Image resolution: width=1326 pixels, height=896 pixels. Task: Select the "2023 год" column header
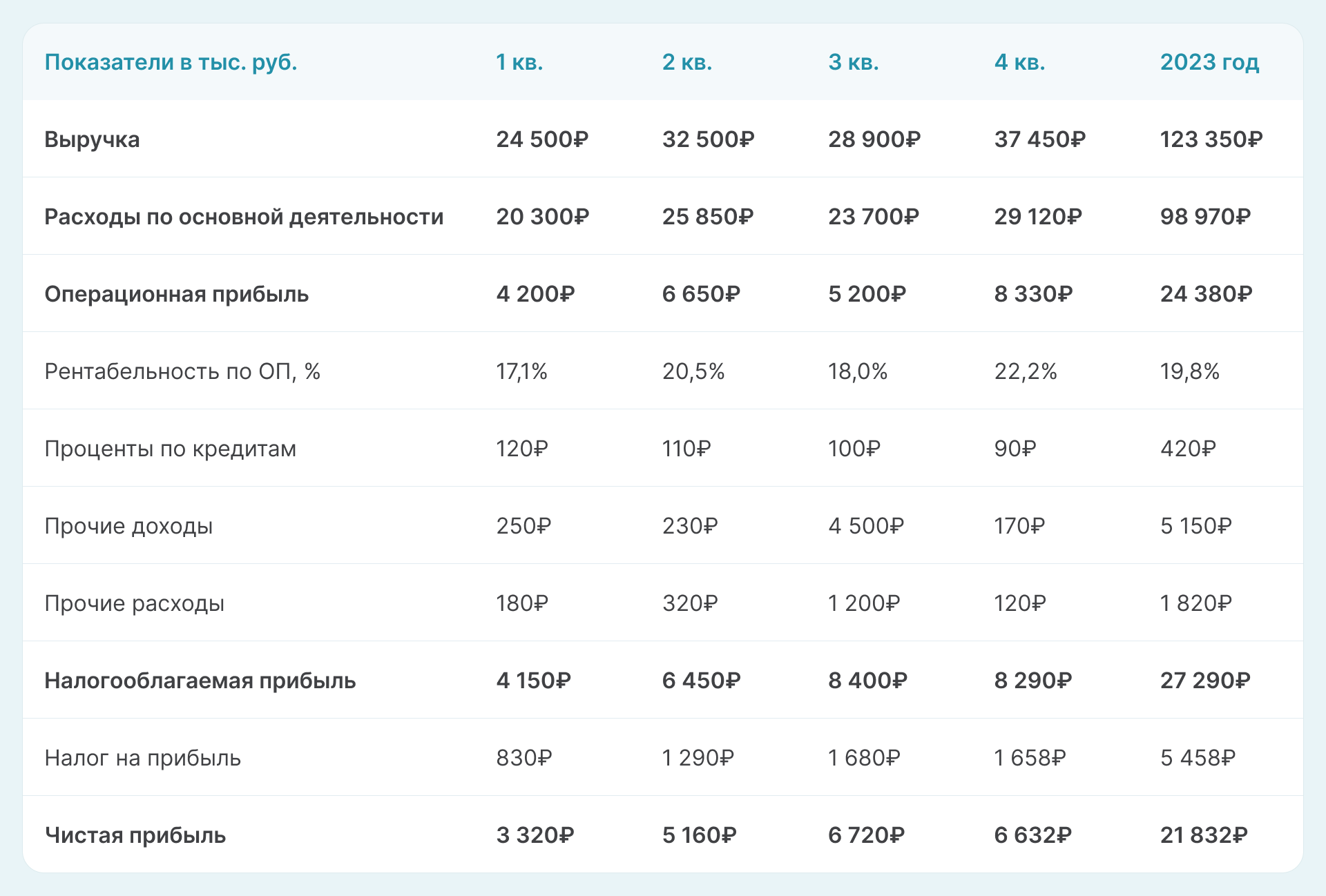1209,62
